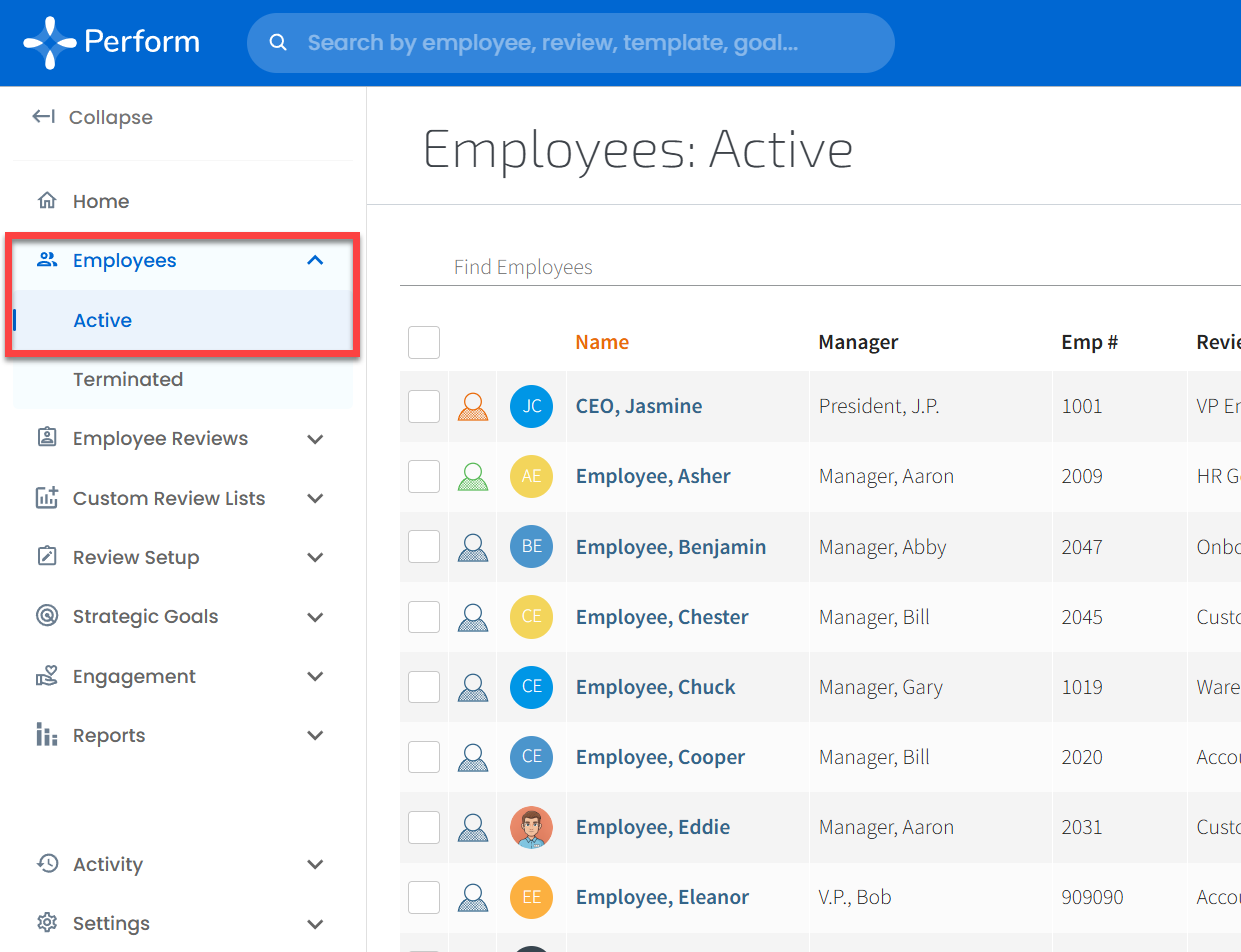Click the Collapse sidebar arrow icon

point(43,117)
